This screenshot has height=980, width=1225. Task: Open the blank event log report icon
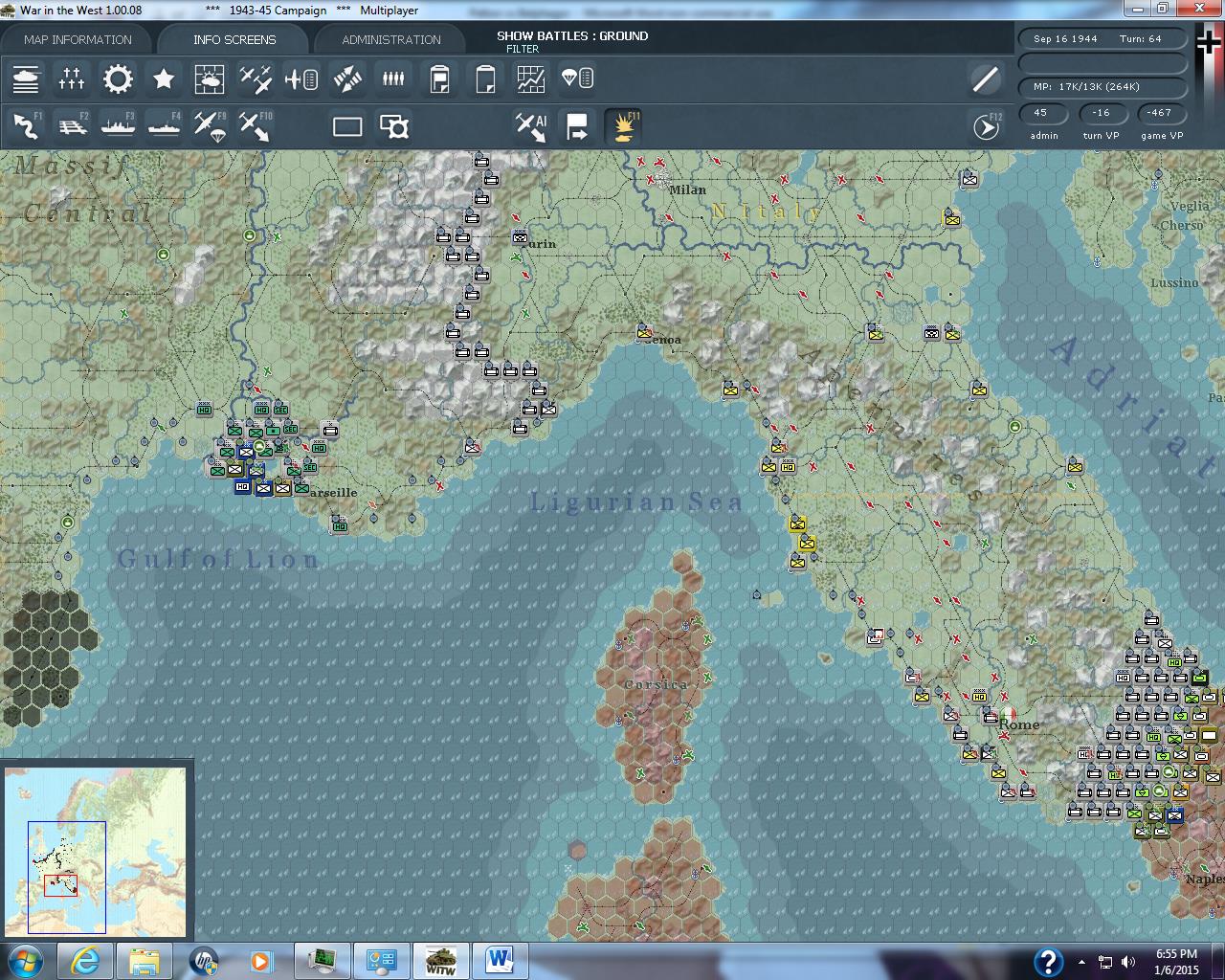click(485, 78)
